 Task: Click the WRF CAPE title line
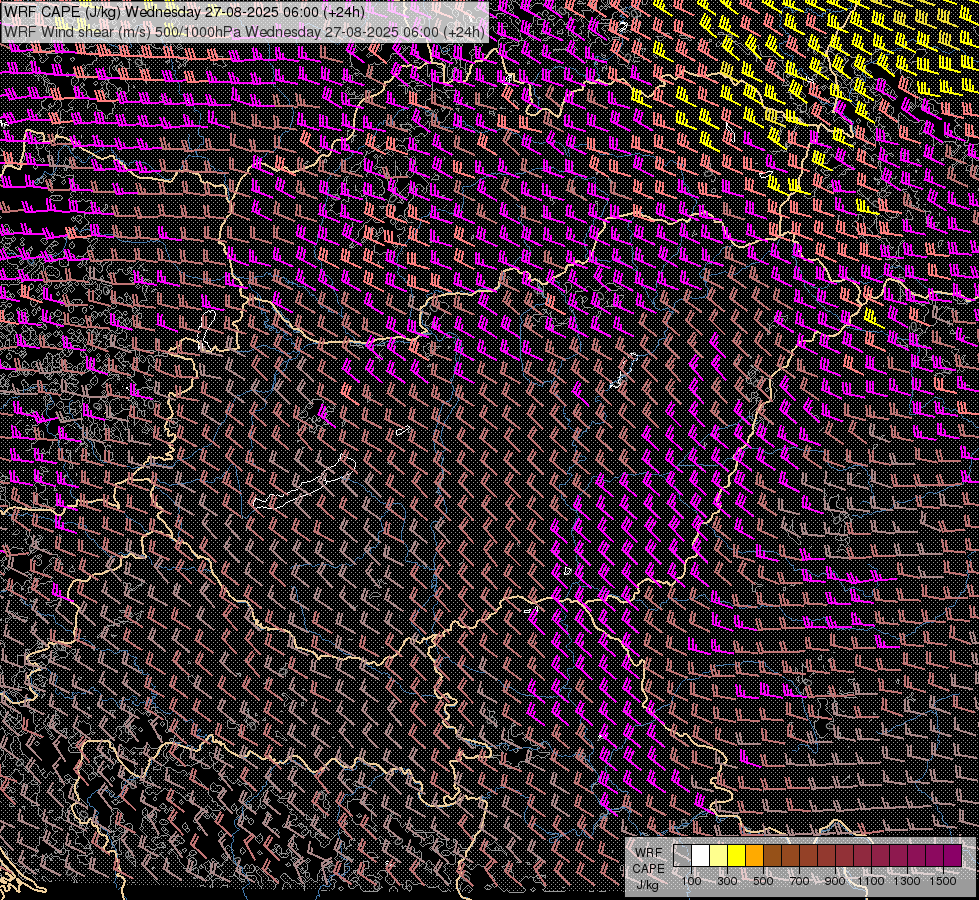184,11
